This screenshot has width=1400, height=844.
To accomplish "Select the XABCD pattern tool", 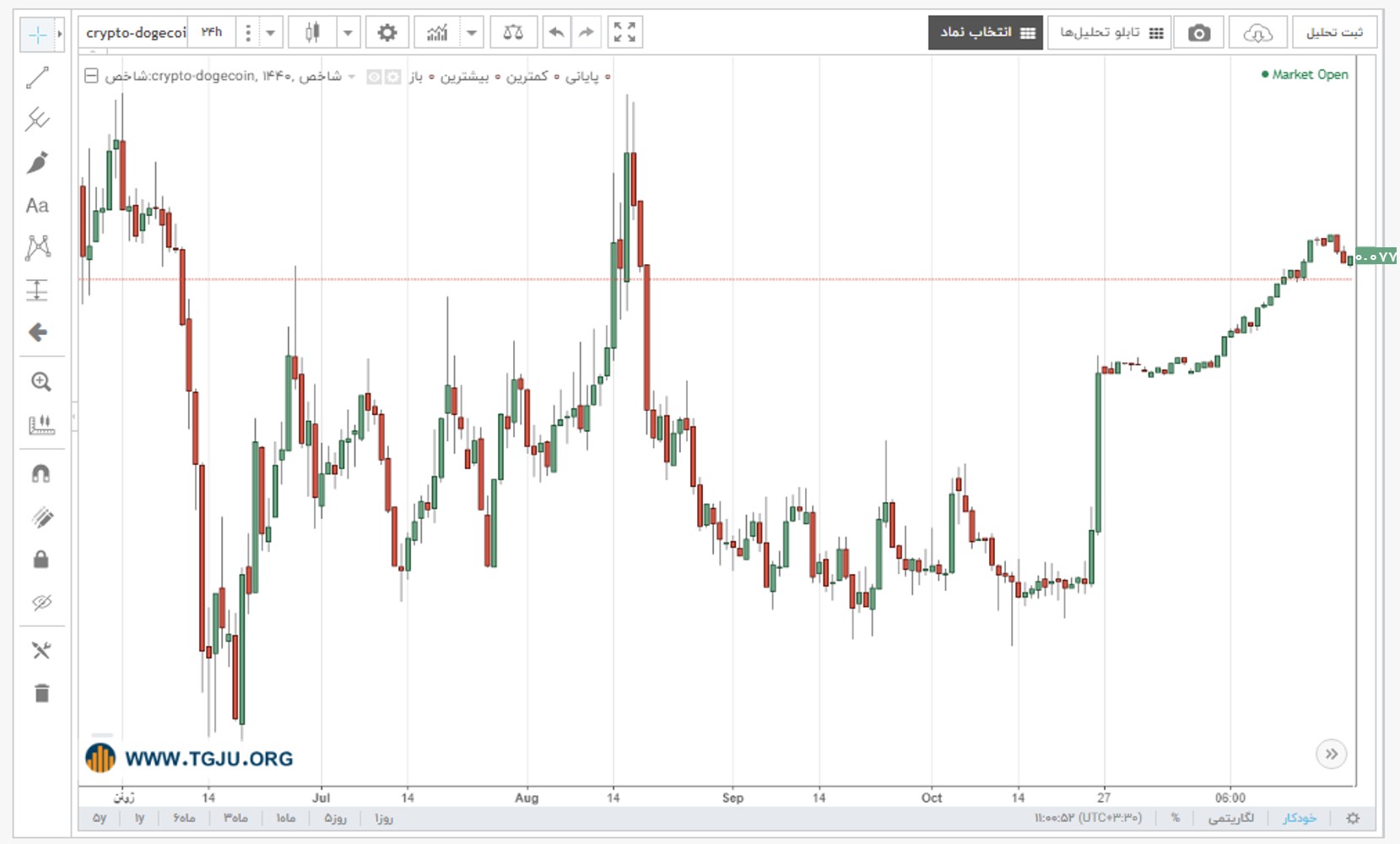I will 37,247.
